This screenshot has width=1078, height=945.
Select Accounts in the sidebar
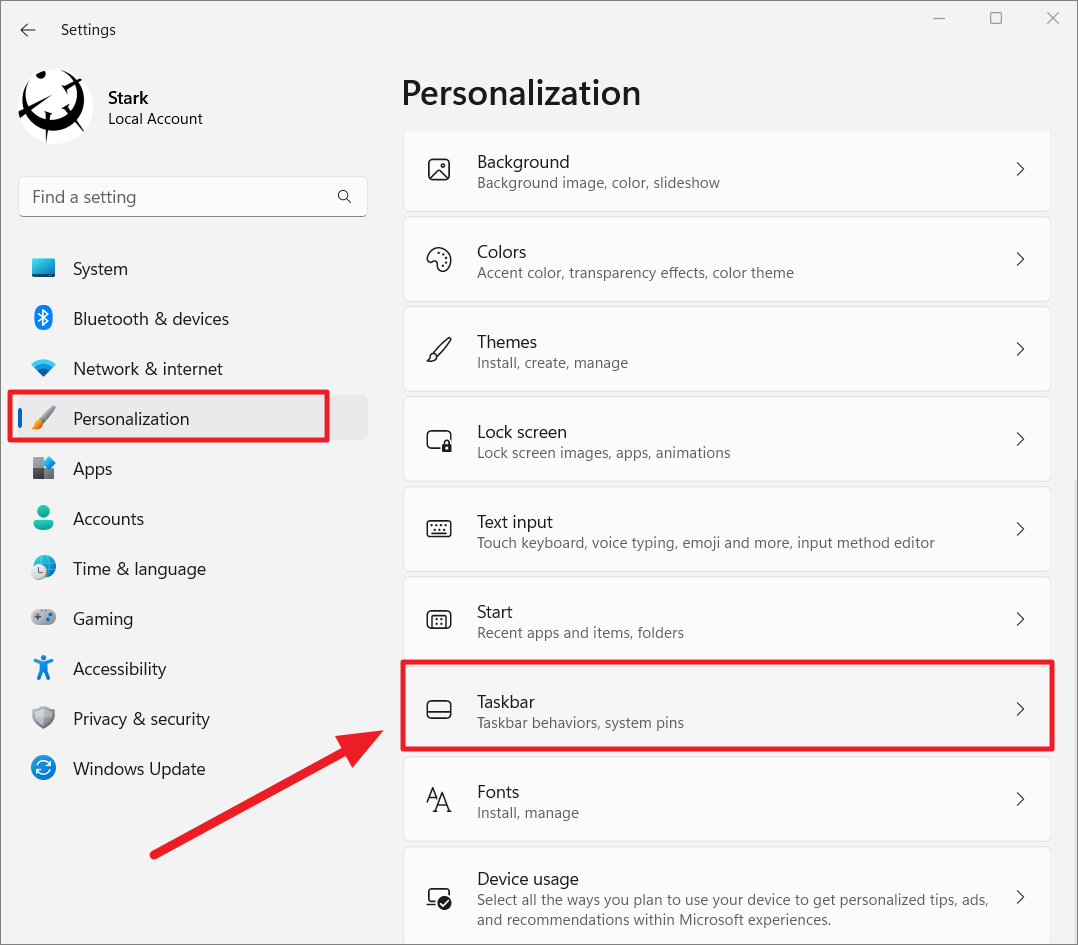108,518
